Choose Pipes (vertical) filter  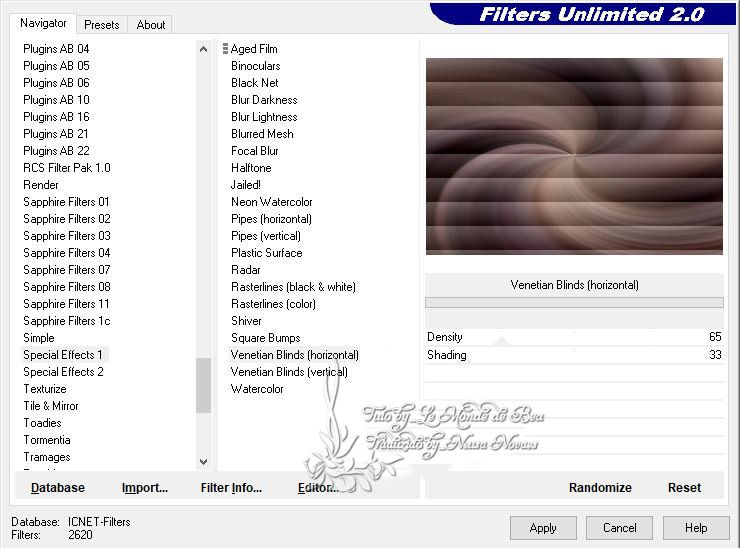coord(266,236)
